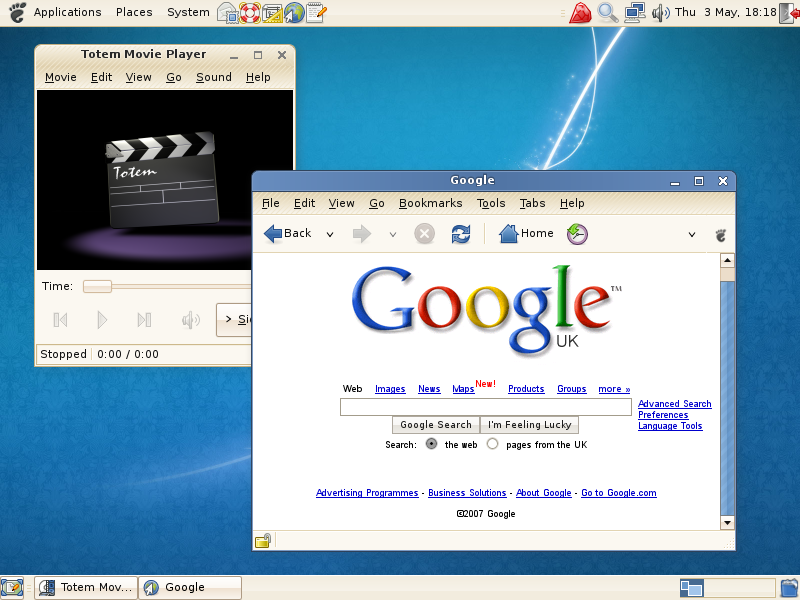Screen dimensions: 800x600
Task: Click the browser vertical scrollbar down arrow
Action: click(727, 522)
